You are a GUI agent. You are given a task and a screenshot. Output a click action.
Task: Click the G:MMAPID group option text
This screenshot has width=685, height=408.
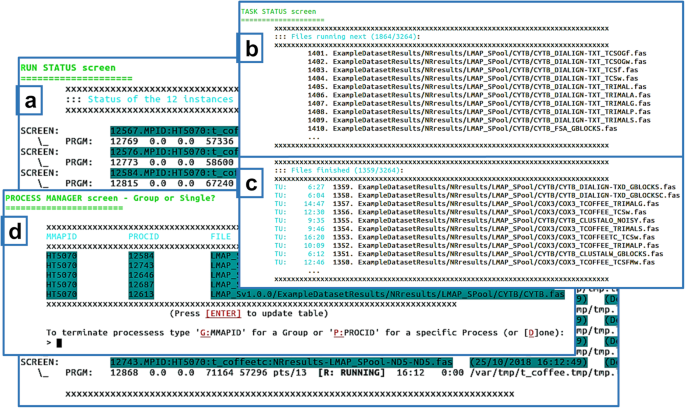click(x=223, y=333)
